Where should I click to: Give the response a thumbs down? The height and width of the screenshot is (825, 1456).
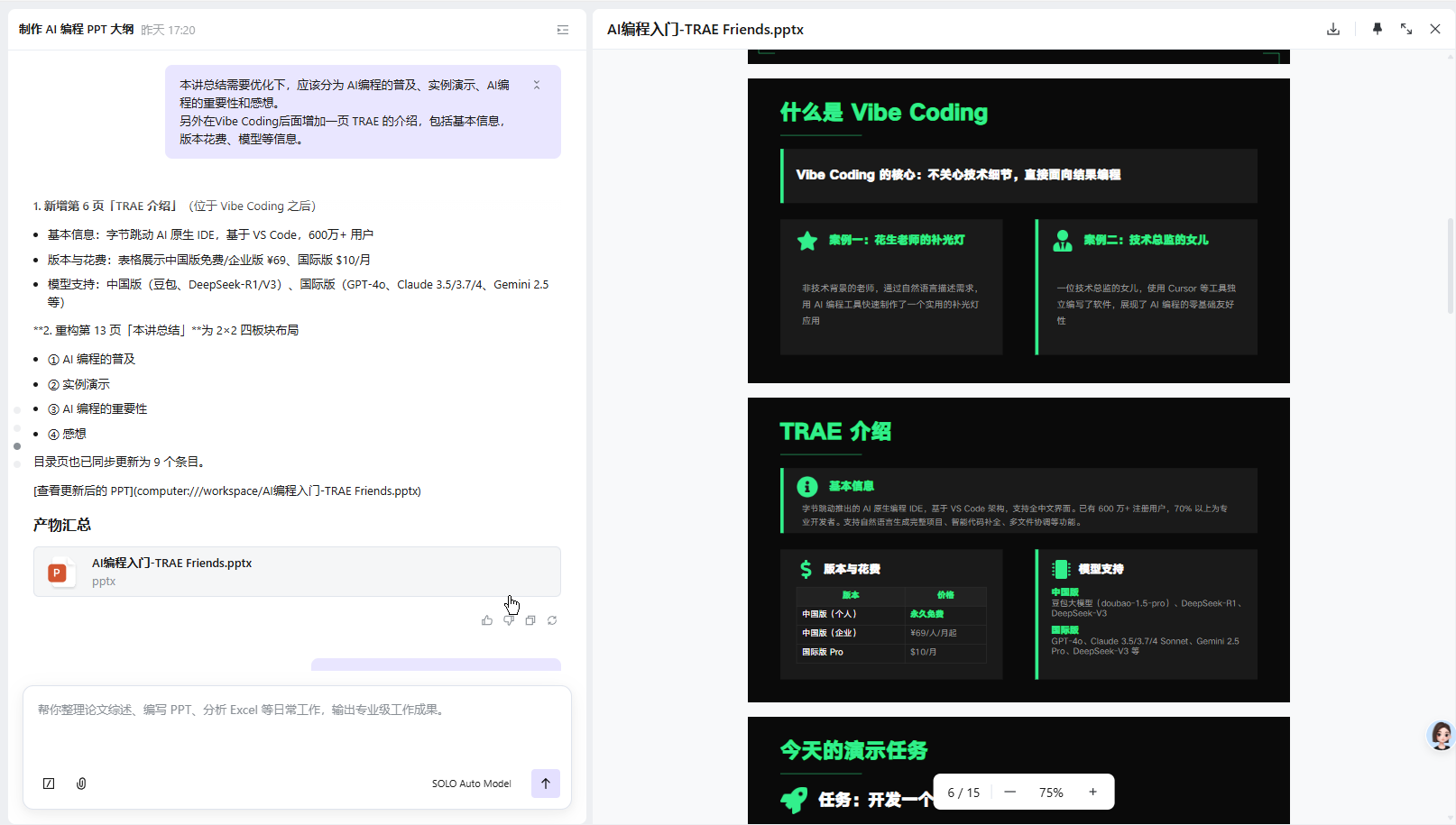509,620
